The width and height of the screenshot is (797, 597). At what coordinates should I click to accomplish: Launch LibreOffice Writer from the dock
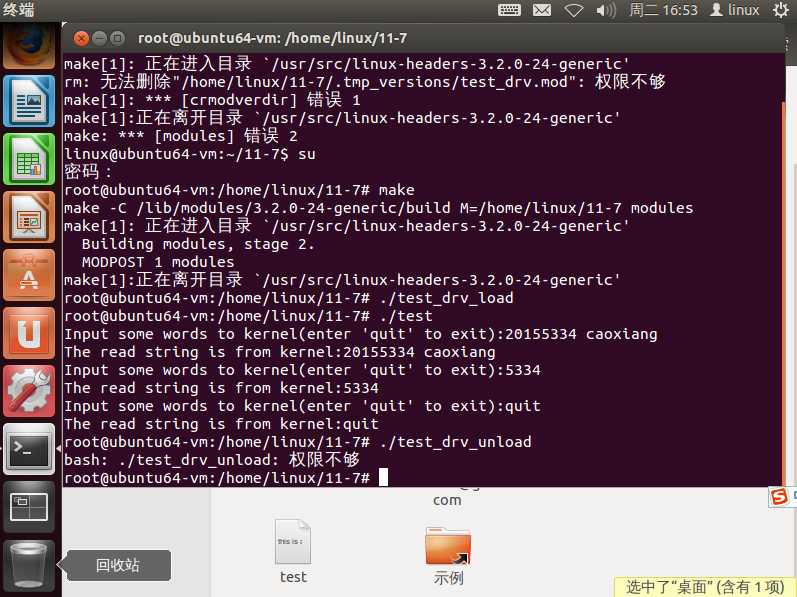click(28, 101)
